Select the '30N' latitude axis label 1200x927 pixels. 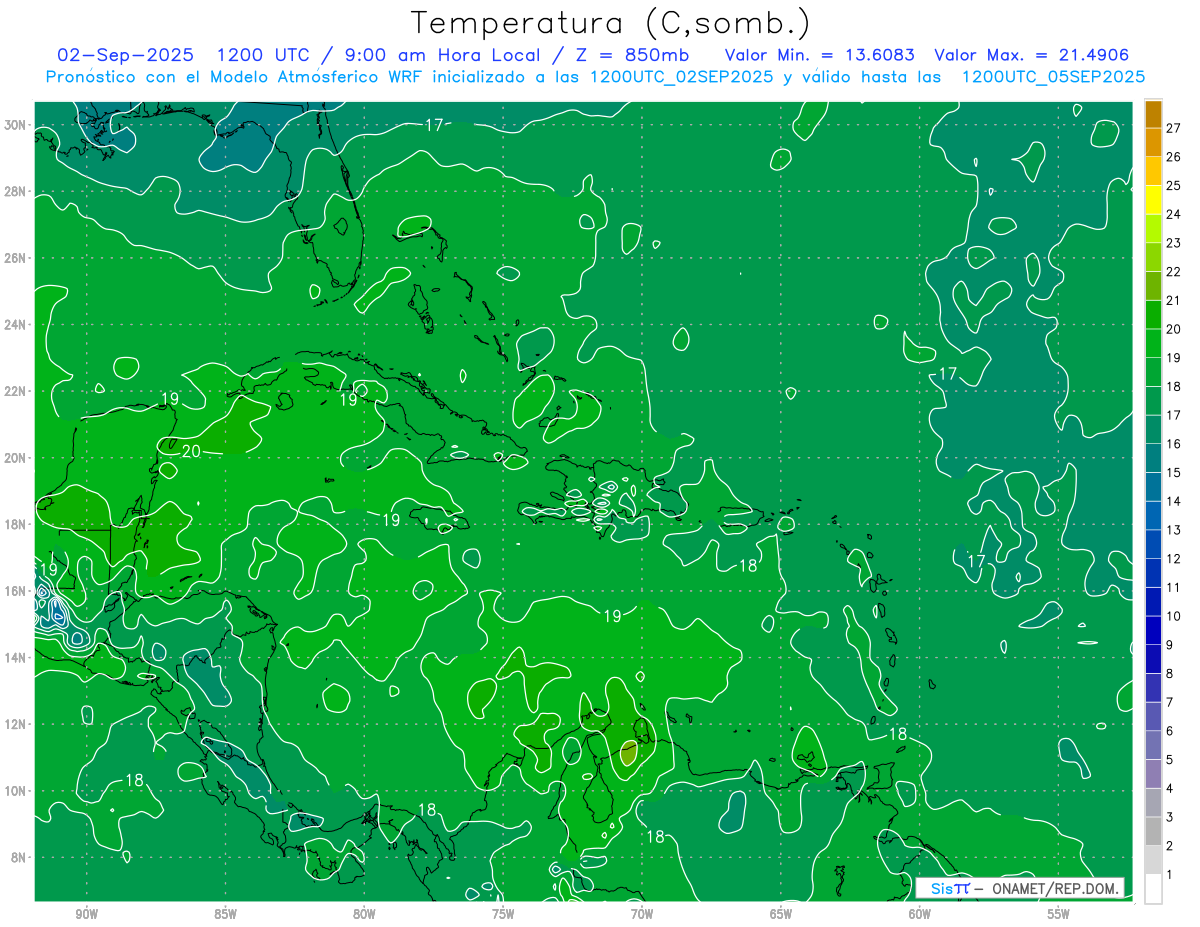[16, 124]
